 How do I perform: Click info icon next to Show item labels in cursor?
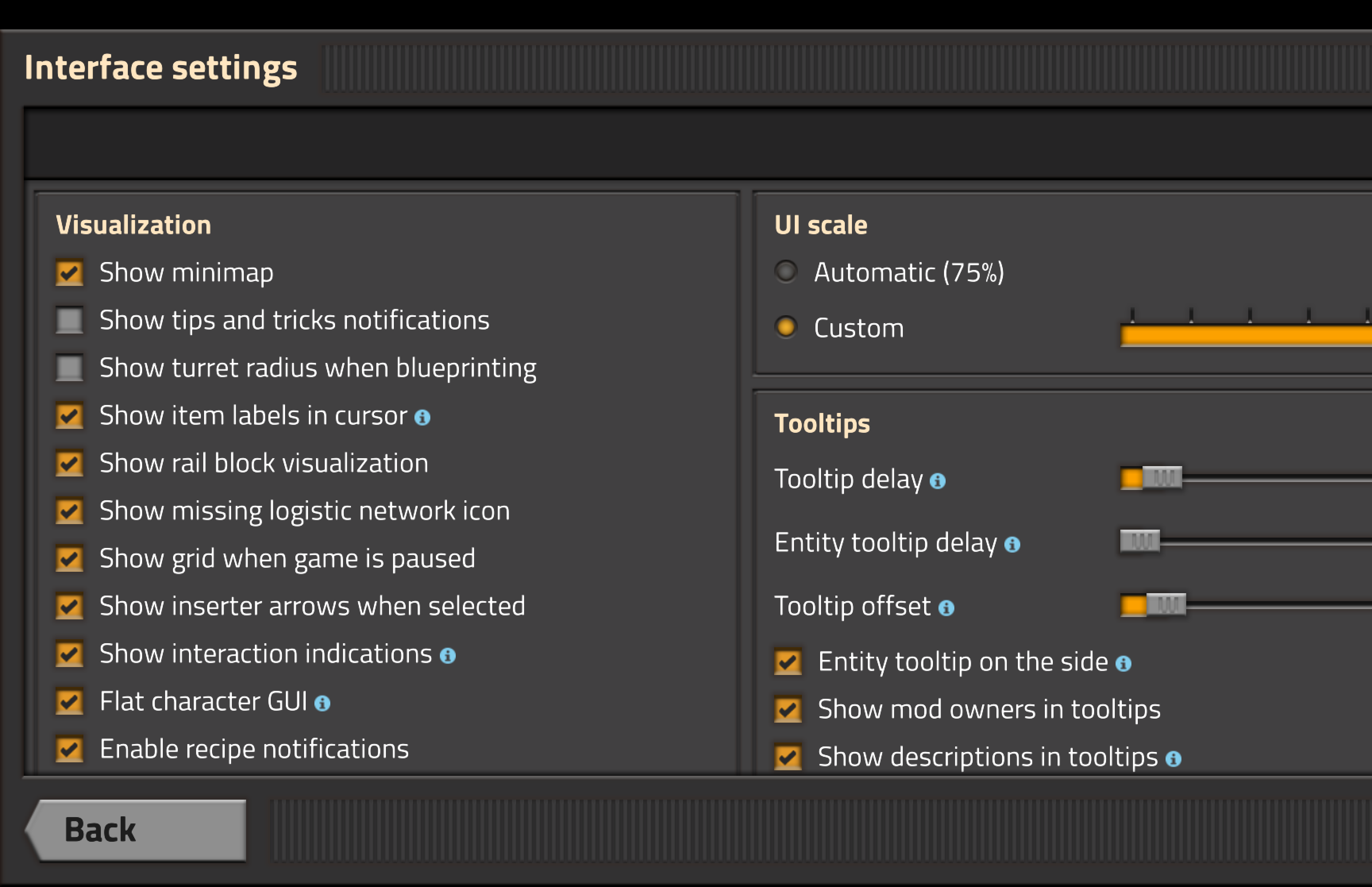point(422,418)
